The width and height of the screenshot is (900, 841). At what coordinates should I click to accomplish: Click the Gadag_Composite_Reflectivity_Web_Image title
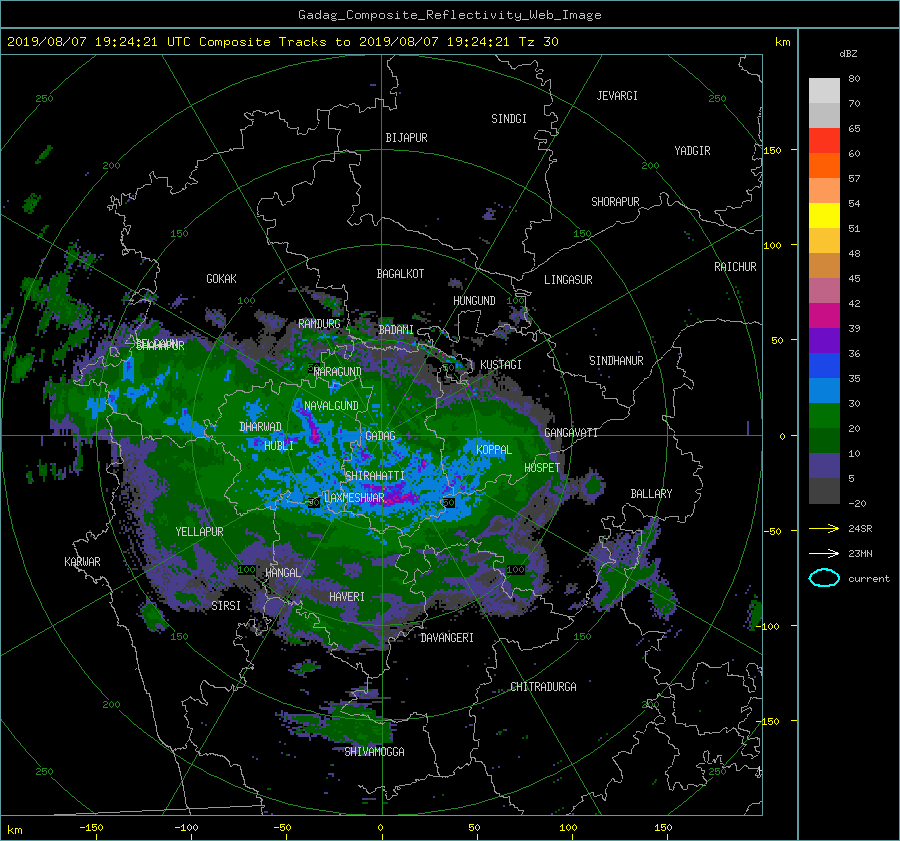tap(449, 15)
